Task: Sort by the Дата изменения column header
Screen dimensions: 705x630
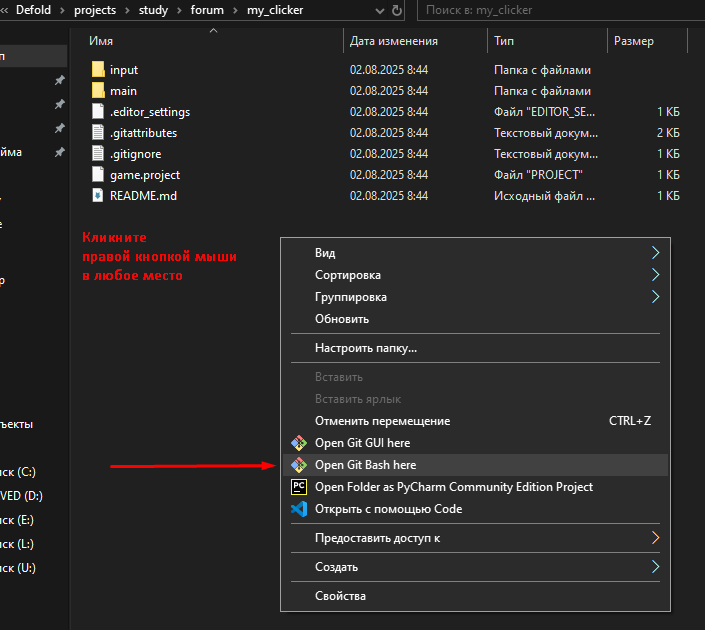Action: [394, 41]
